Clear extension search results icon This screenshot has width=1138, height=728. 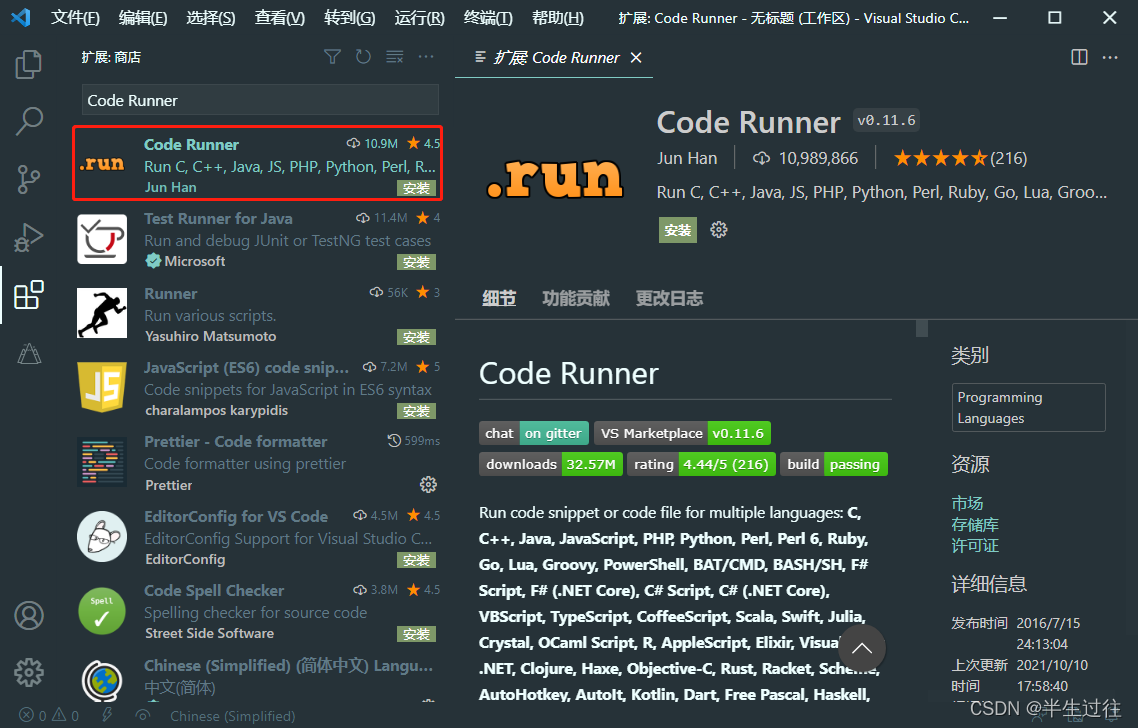(x=394, y=57)
